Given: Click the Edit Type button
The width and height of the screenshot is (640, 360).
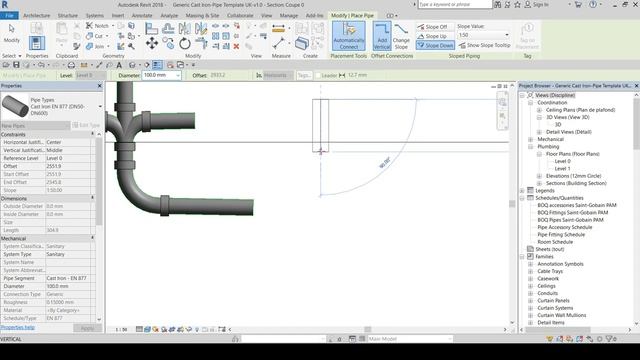Looking at the screenshot, I should coord(87,125).
